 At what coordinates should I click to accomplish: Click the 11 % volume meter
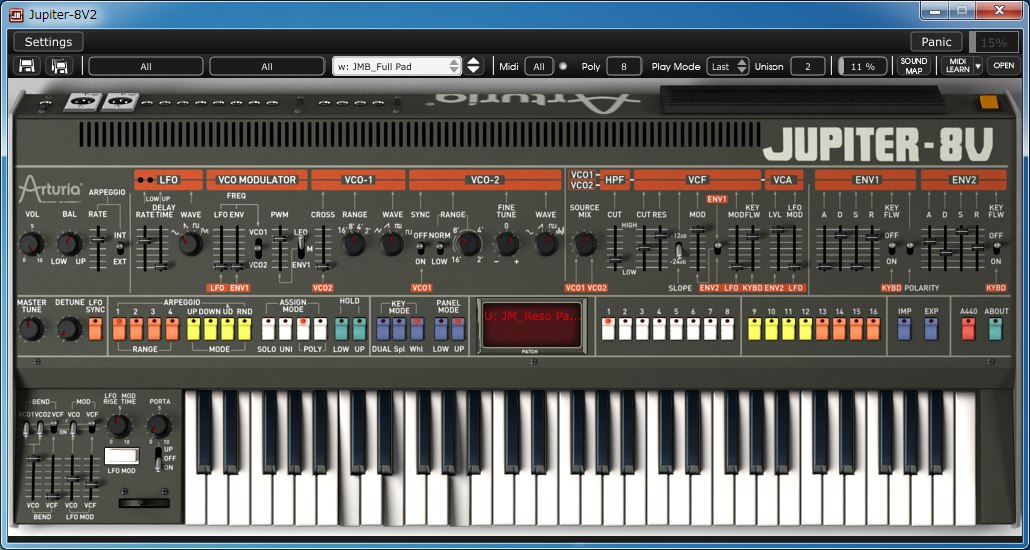(x=863, y=66)
